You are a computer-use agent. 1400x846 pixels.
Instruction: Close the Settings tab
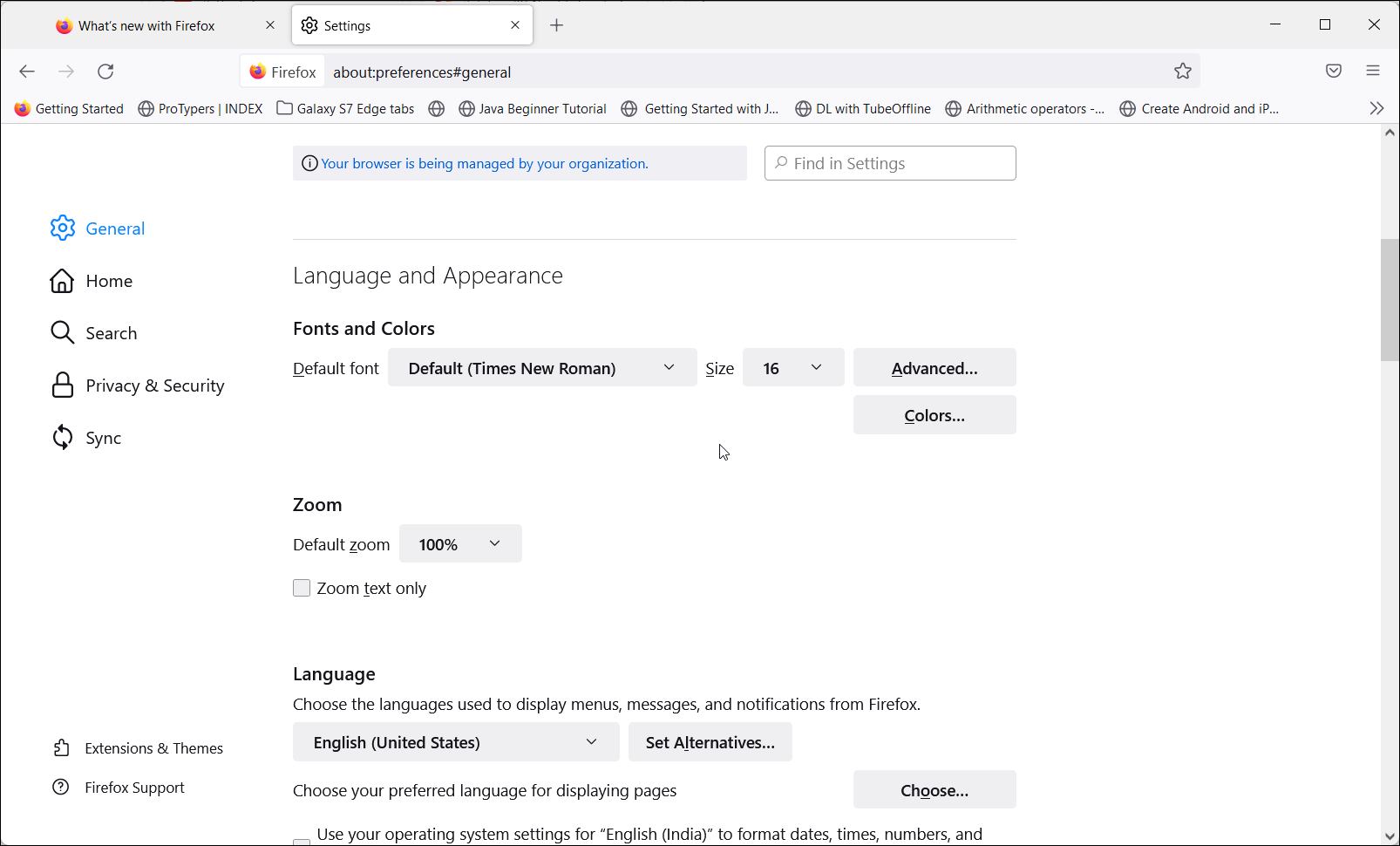click(515, 25)
